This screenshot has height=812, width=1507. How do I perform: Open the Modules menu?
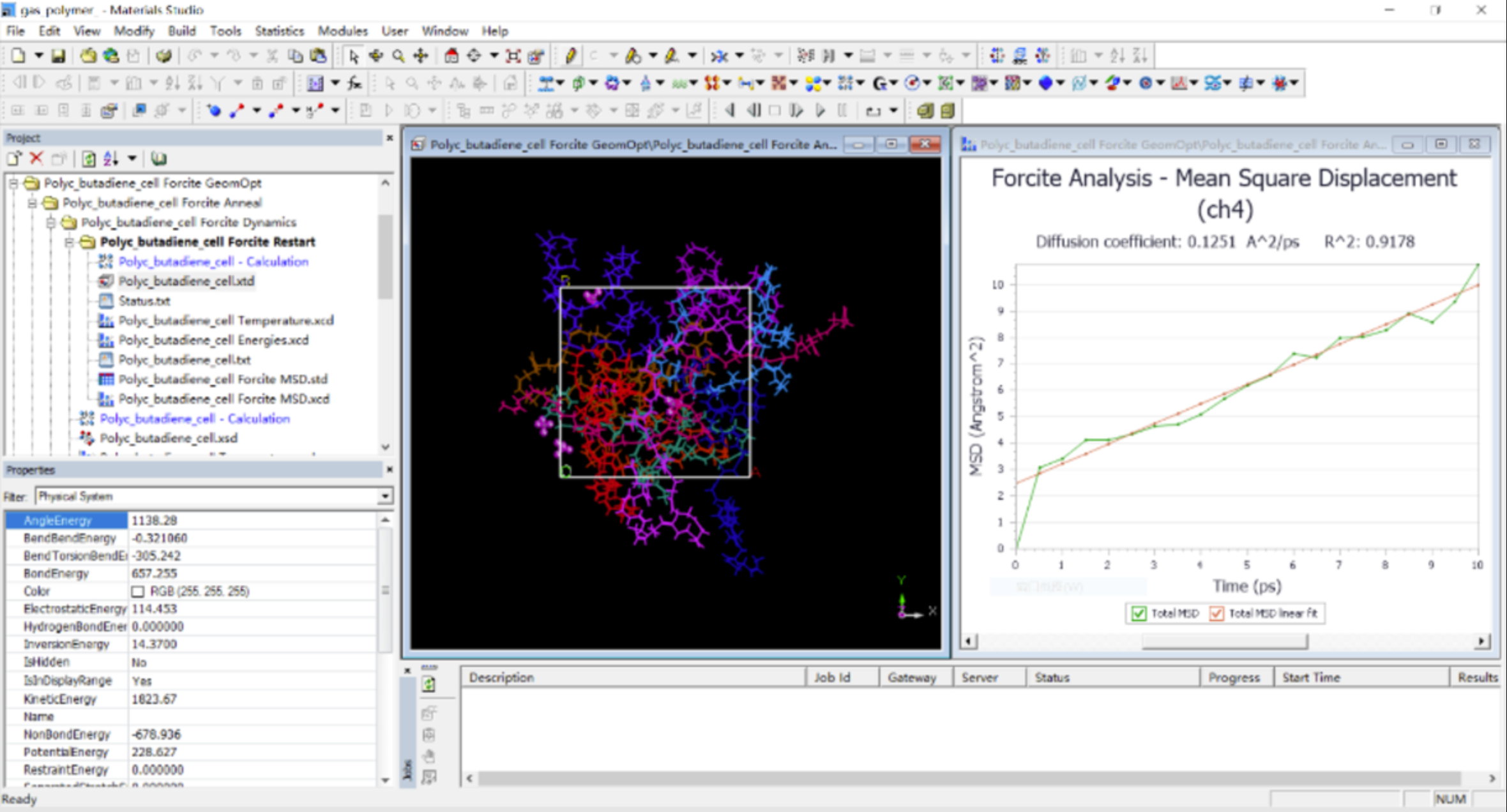342,31
